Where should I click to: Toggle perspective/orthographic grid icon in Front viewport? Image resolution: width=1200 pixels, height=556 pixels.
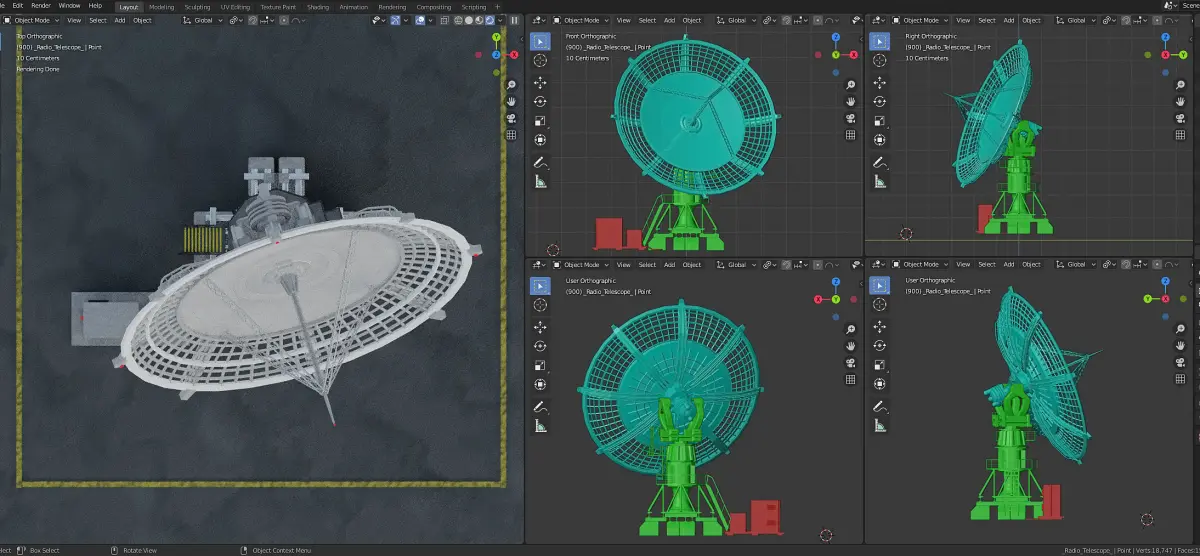(x=850, y=134)
